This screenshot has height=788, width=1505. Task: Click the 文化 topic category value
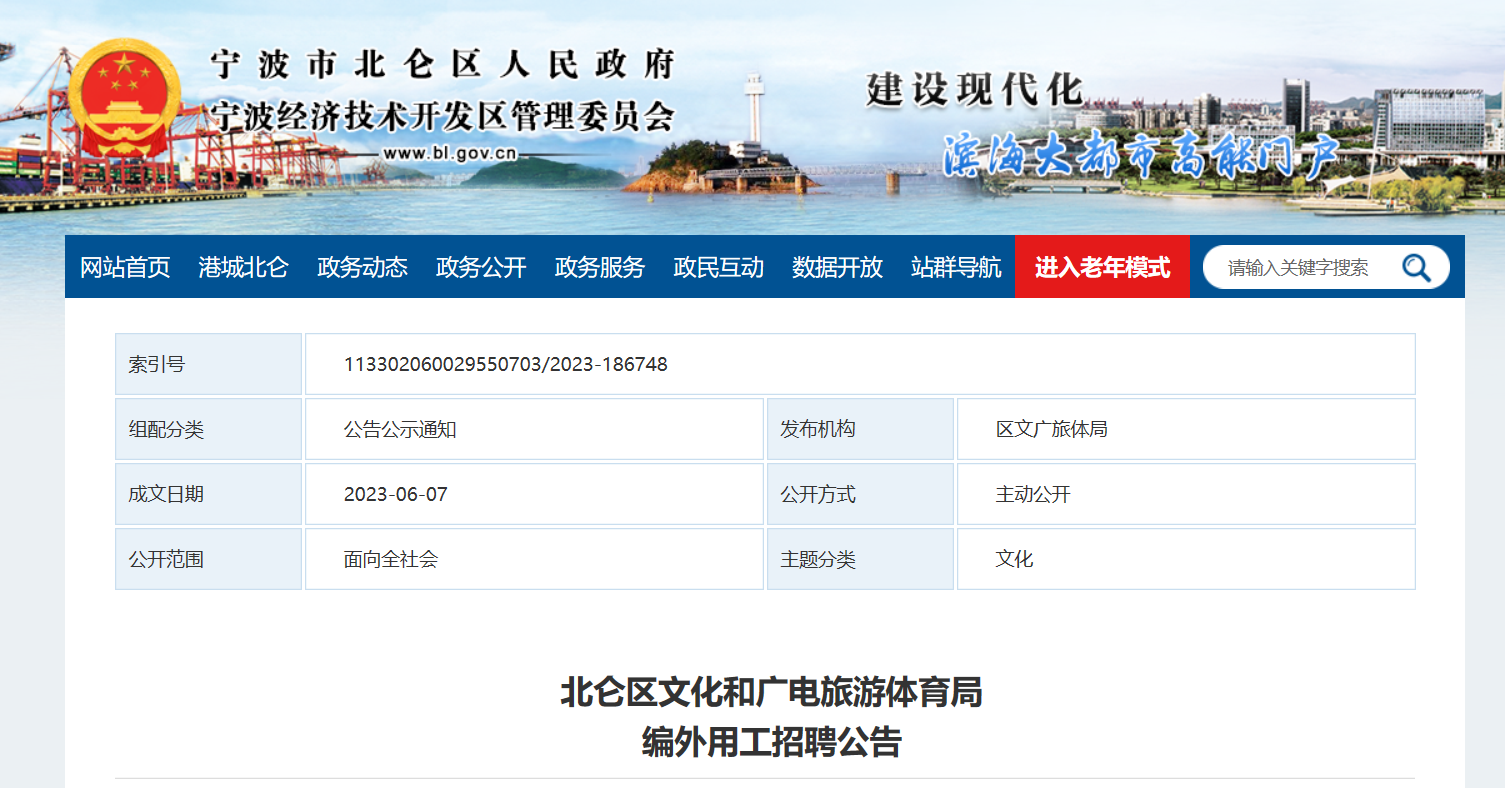click(1014, 559)
